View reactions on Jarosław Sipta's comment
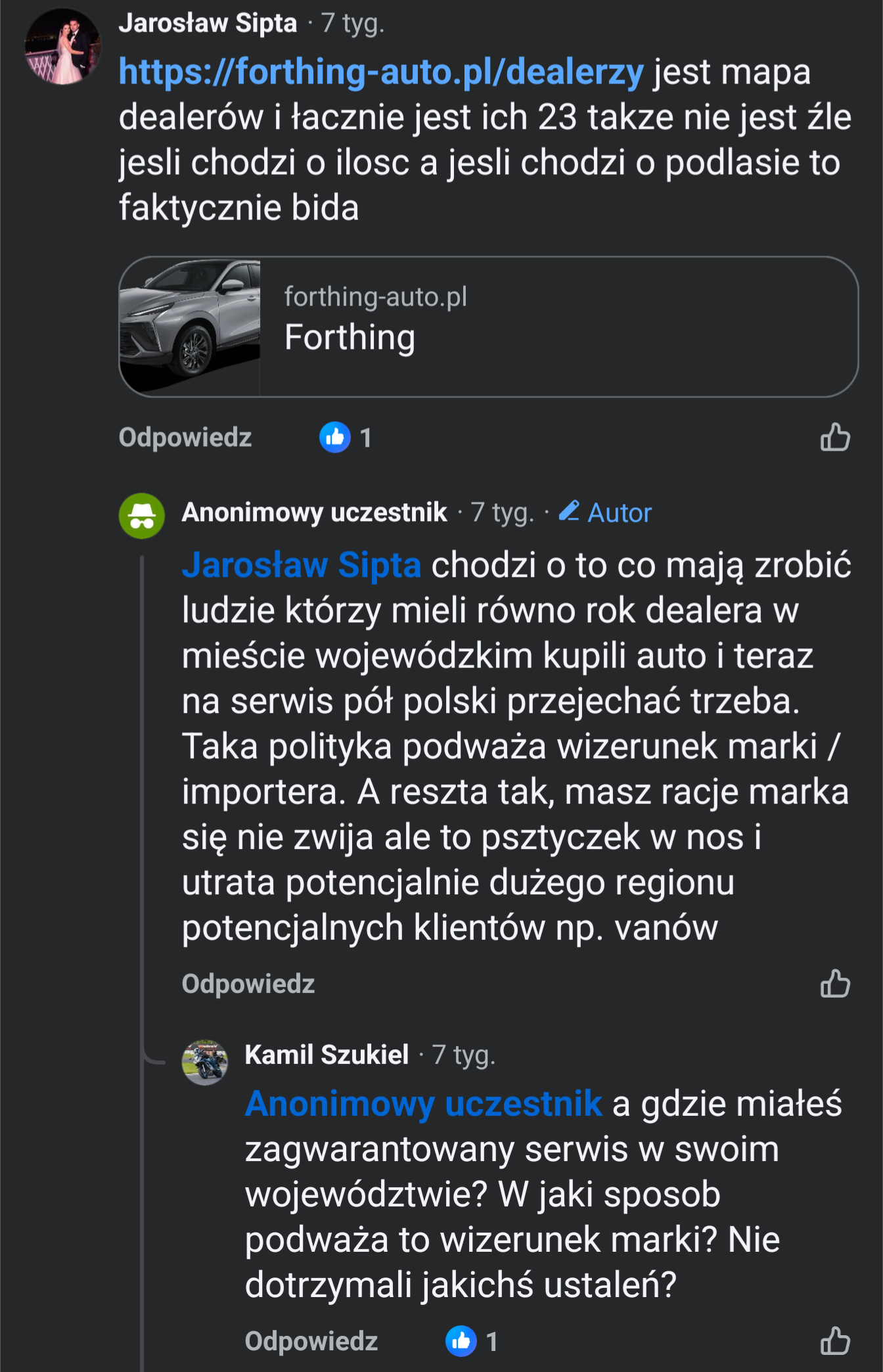The height and width of the screenshot is (1372, 883). [346, 438]
